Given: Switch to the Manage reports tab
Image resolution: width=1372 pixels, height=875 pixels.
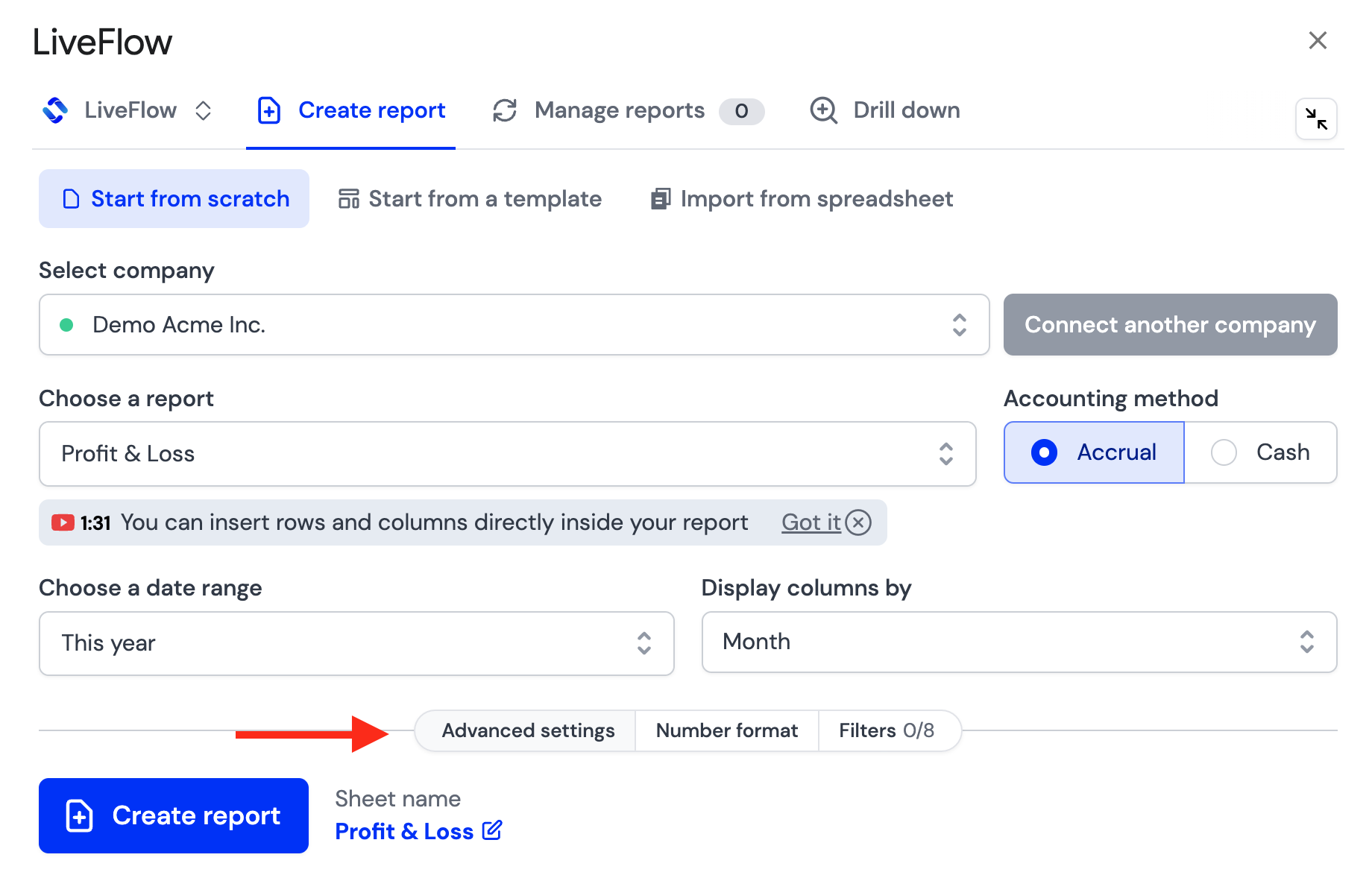Looking at the screenshot, I should (627, 110).
